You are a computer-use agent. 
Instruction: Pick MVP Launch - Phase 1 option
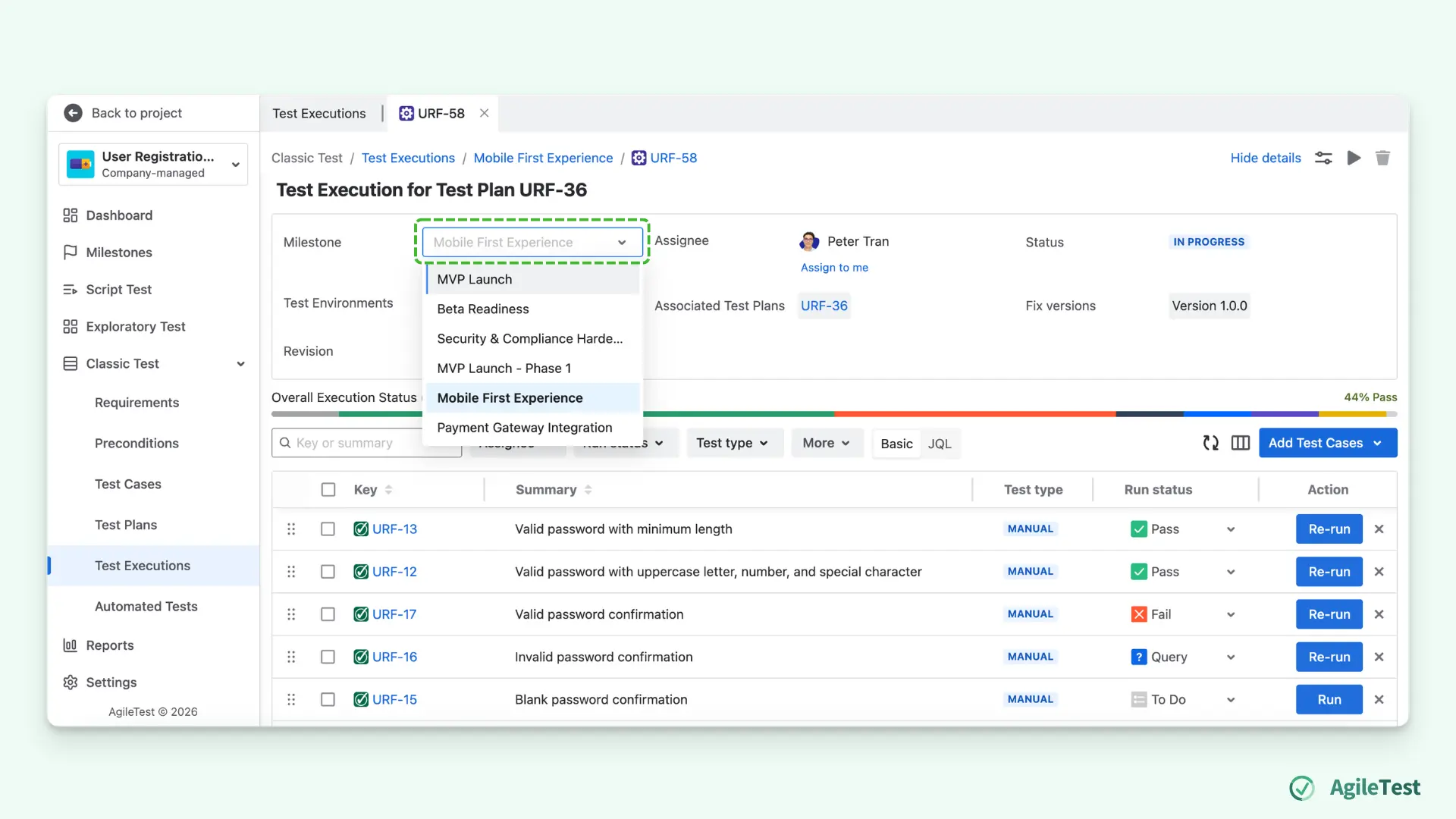point(532,368)
